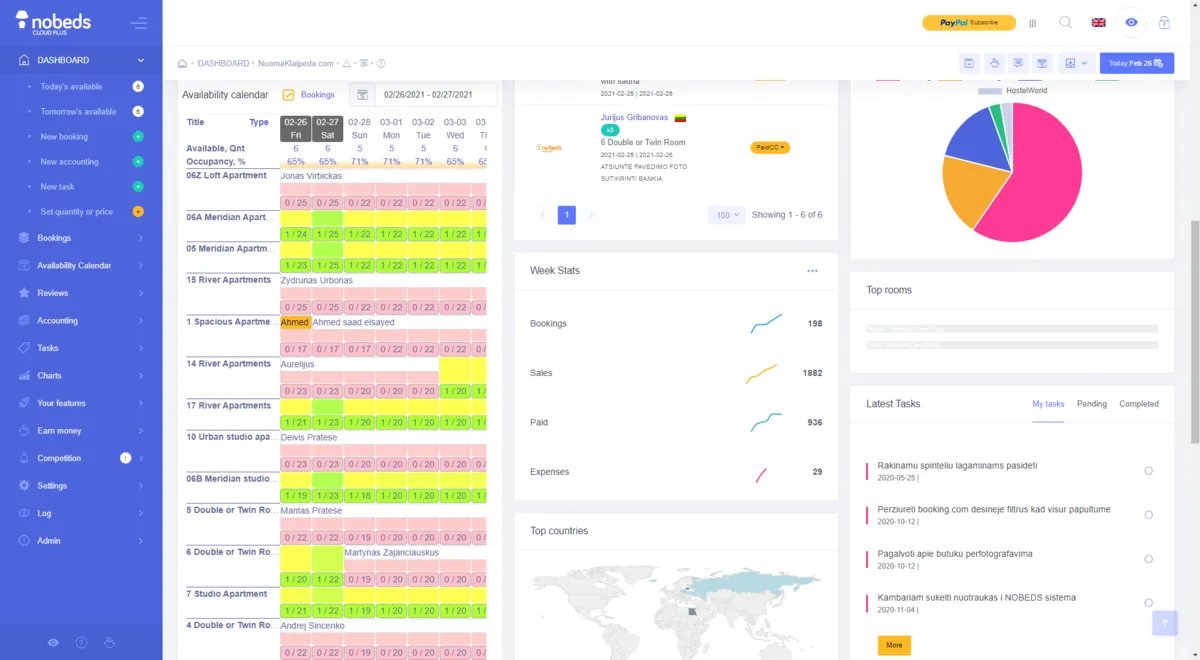Open the Completed tab in Latest Tasks
This screenshot has height=660, width=1200.
pos(1138,404)
